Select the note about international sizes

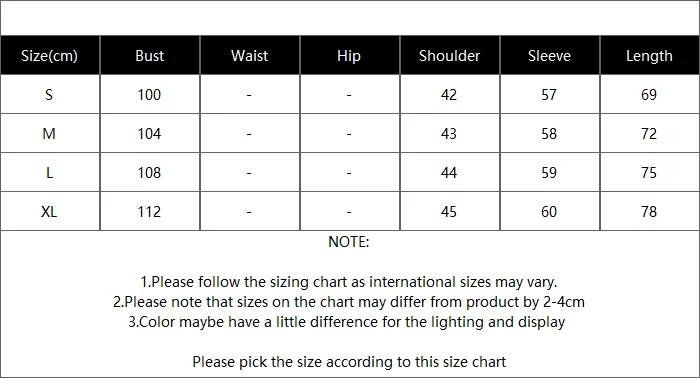(349, 282)
